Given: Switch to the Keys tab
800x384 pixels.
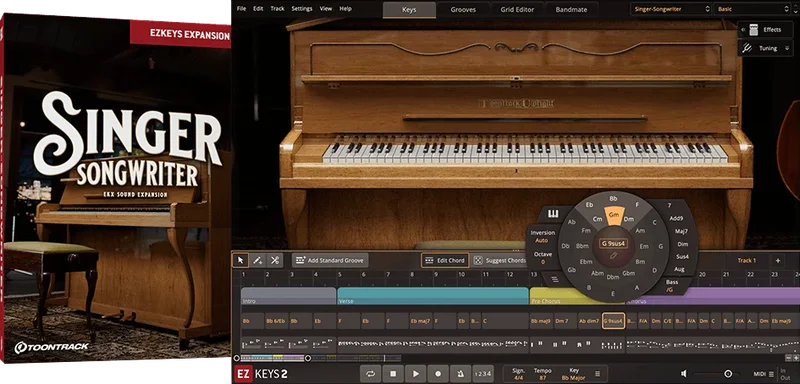Looking at the screenshot, I should tap(409, 10).
